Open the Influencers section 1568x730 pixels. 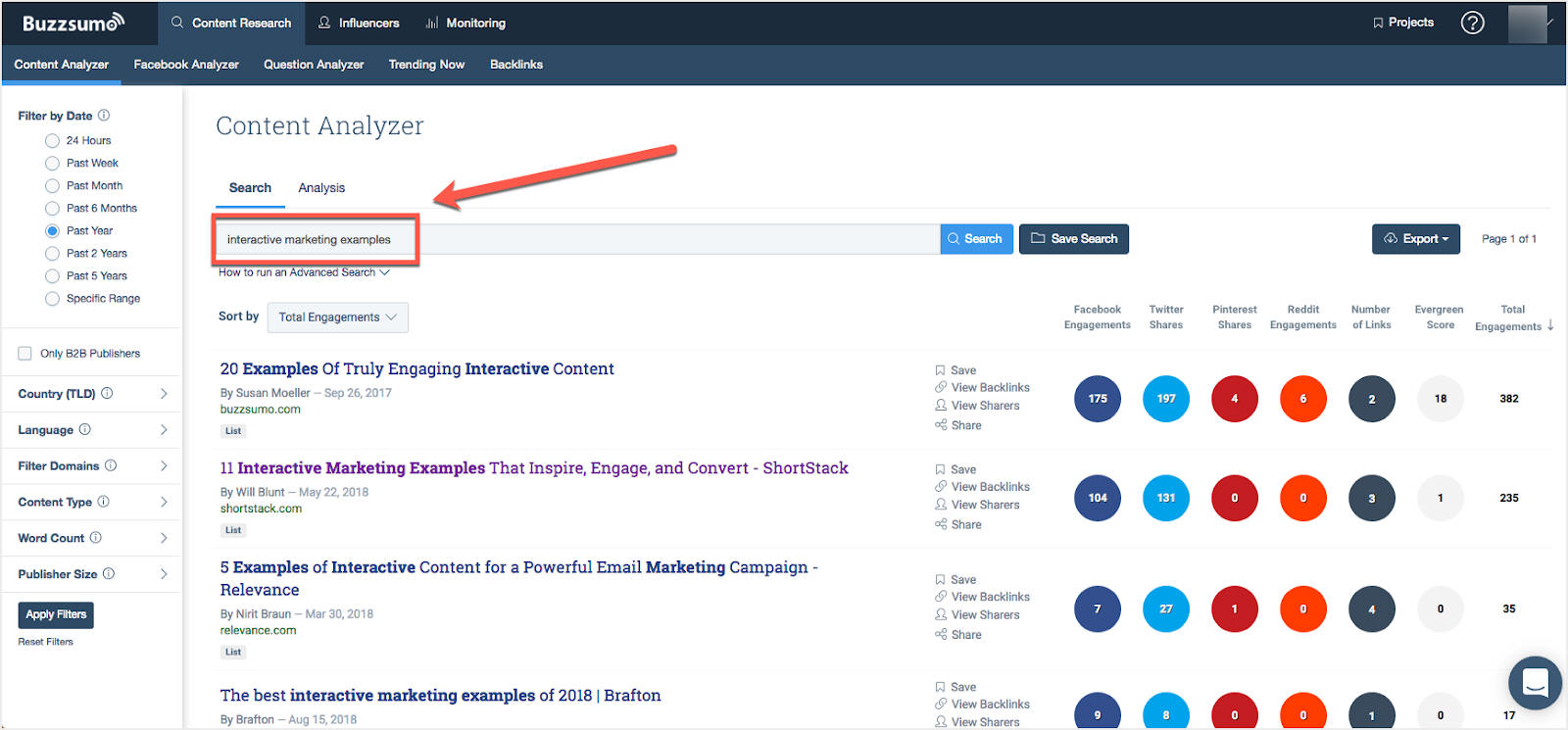(359, 23)
